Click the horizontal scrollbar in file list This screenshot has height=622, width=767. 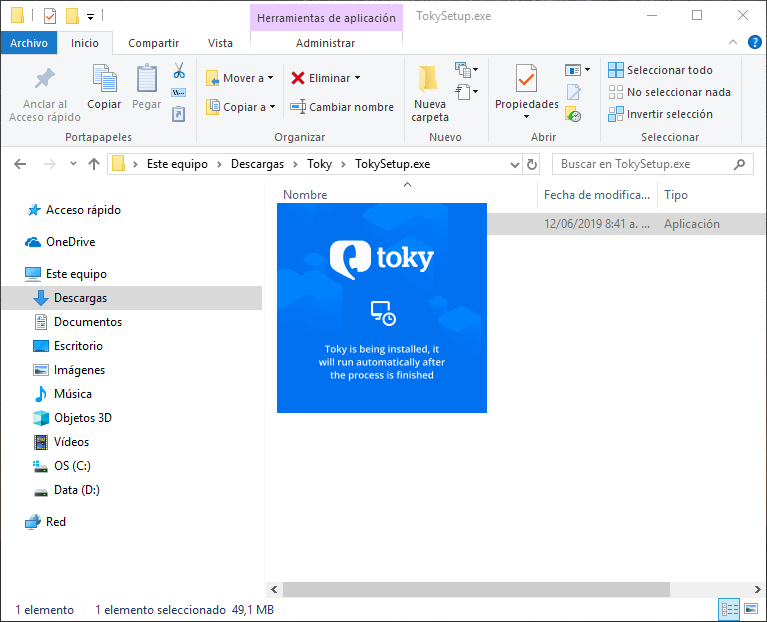pos(470,590)
